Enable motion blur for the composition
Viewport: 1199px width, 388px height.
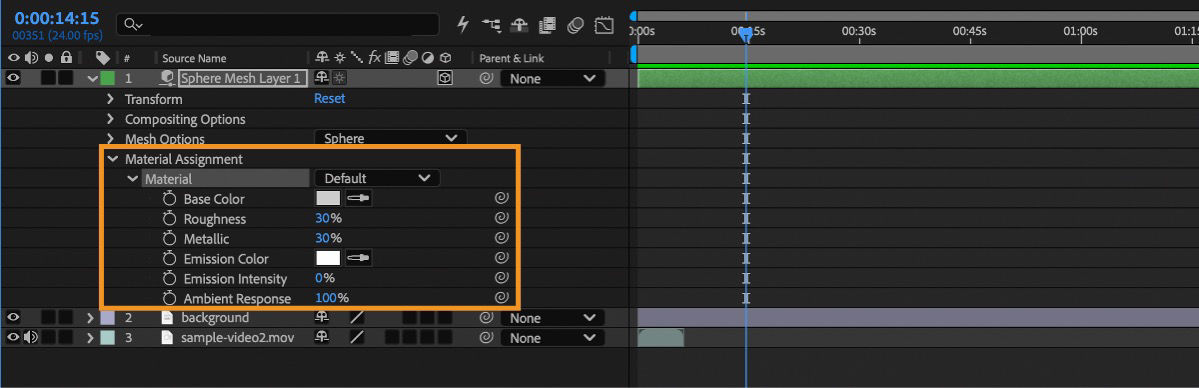tap(575, 24)
